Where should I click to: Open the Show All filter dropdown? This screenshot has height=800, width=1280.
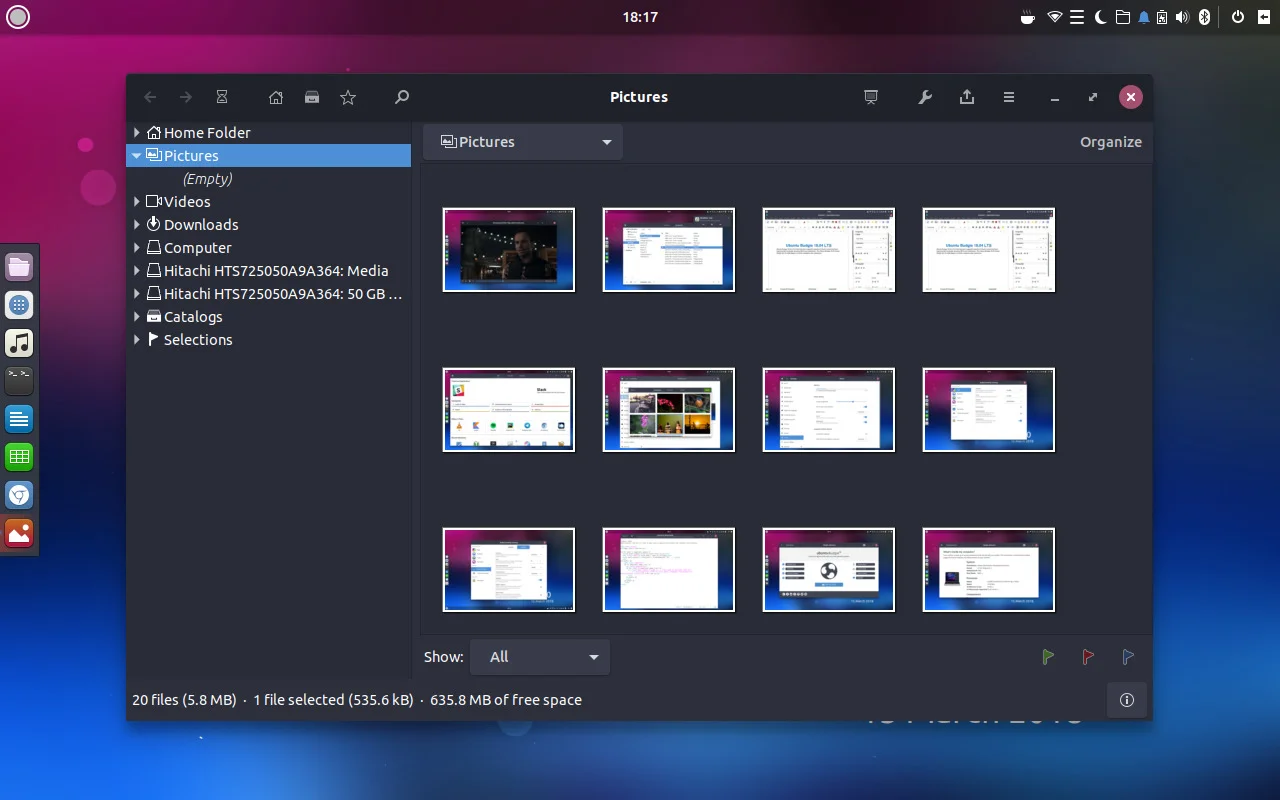tap(540, 657)
